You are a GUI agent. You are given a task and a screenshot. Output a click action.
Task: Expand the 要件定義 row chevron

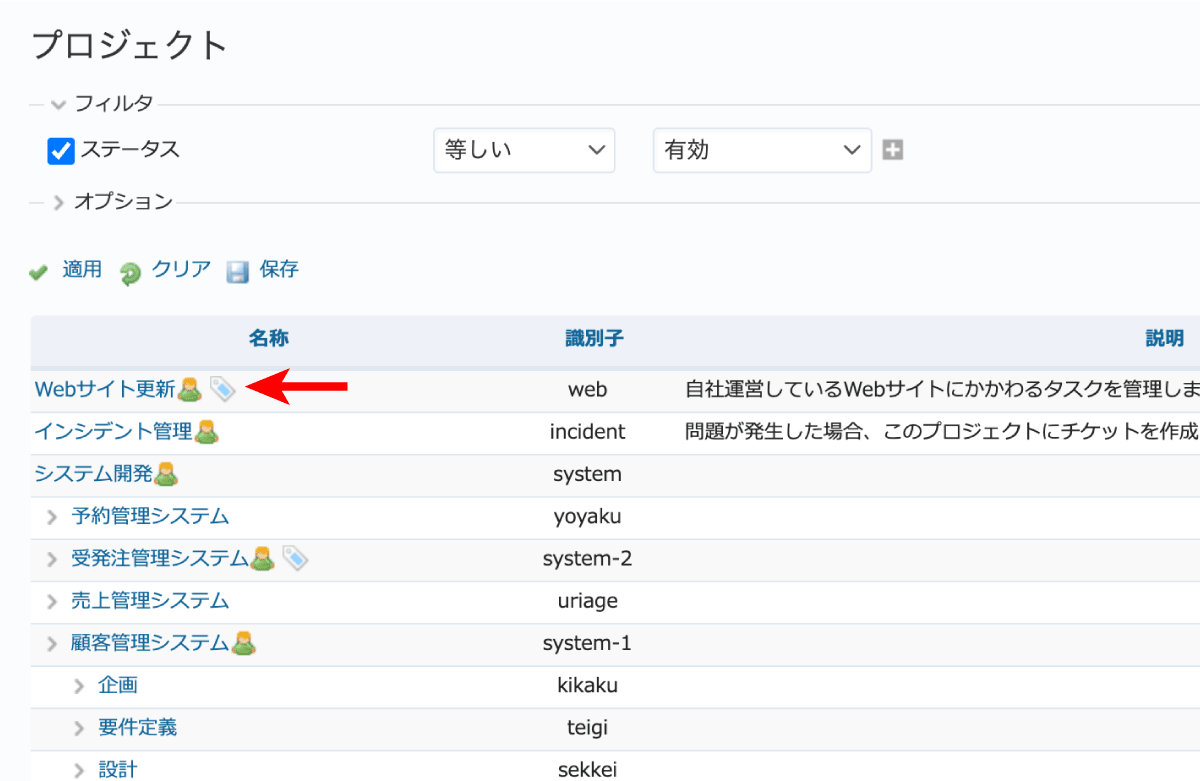point(80,727)
